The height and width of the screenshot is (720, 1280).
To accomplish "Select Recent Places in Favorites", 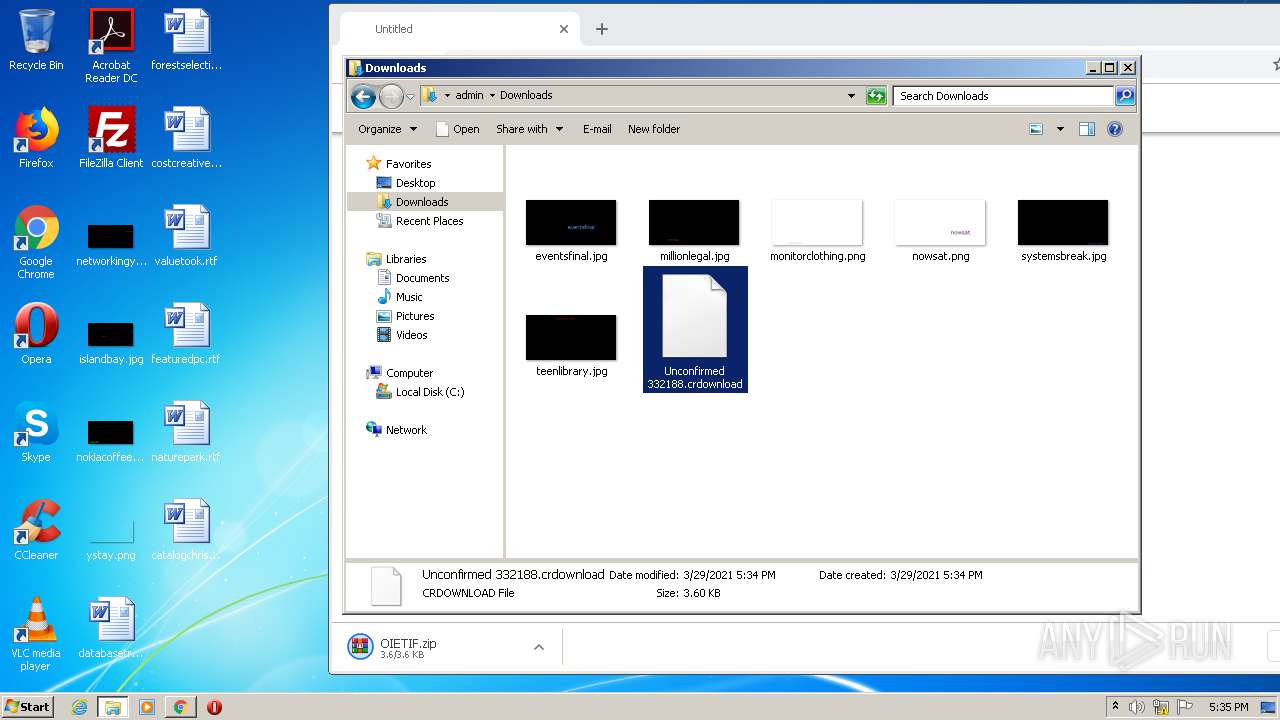I will tap(429, 221).
